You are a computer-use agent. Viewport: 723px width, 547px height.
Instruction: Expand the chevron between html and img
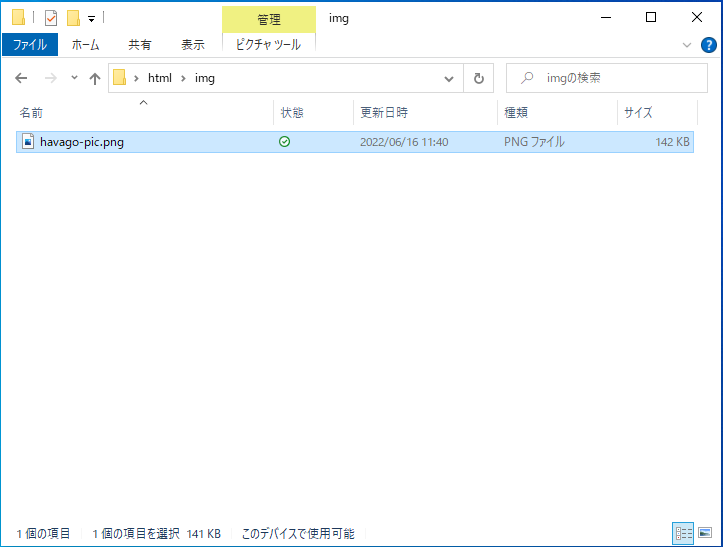[184, 78]
